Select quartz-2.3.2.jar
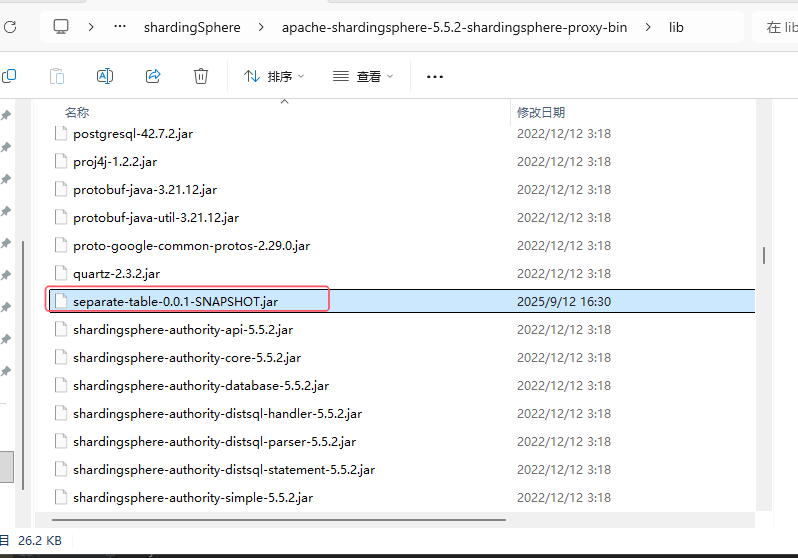 point(117,274)
